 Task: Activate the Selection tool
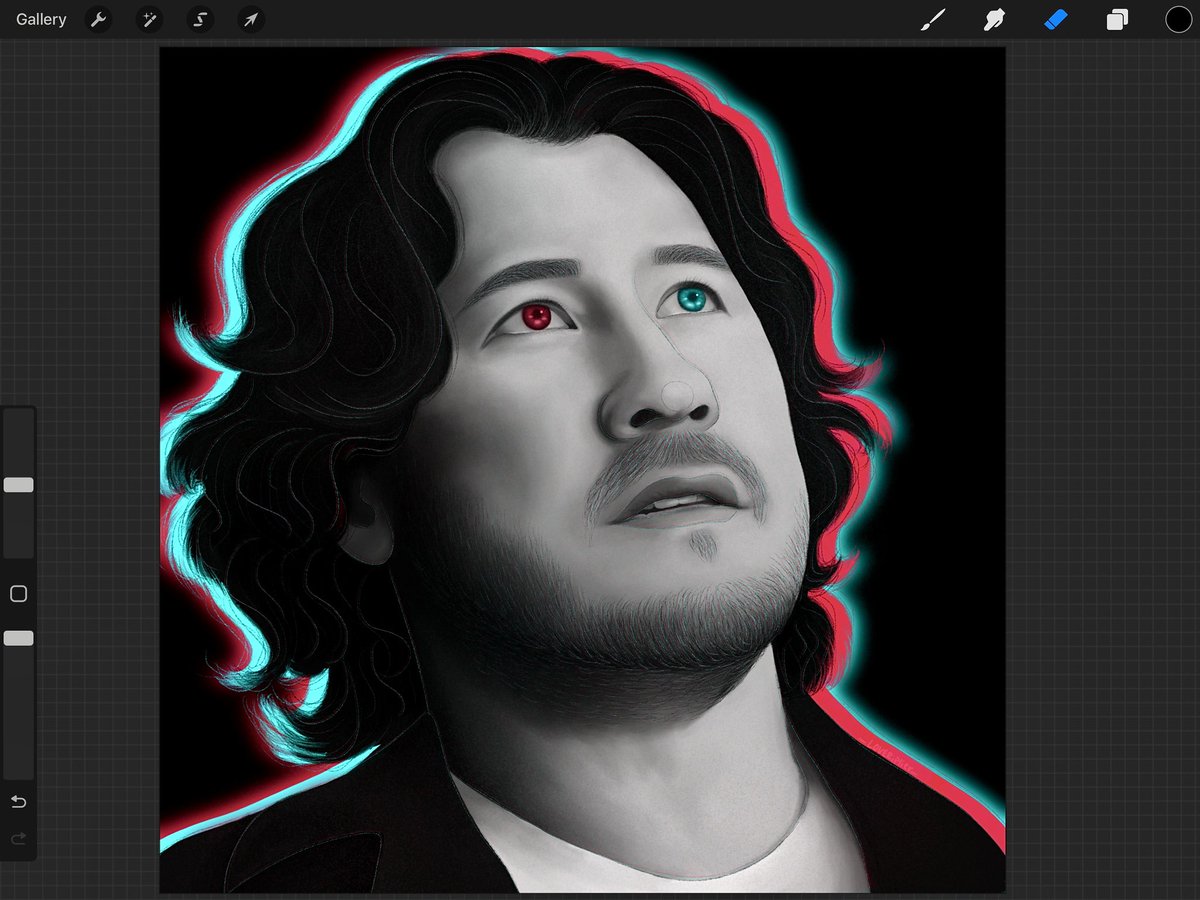[x=200, y=19]
